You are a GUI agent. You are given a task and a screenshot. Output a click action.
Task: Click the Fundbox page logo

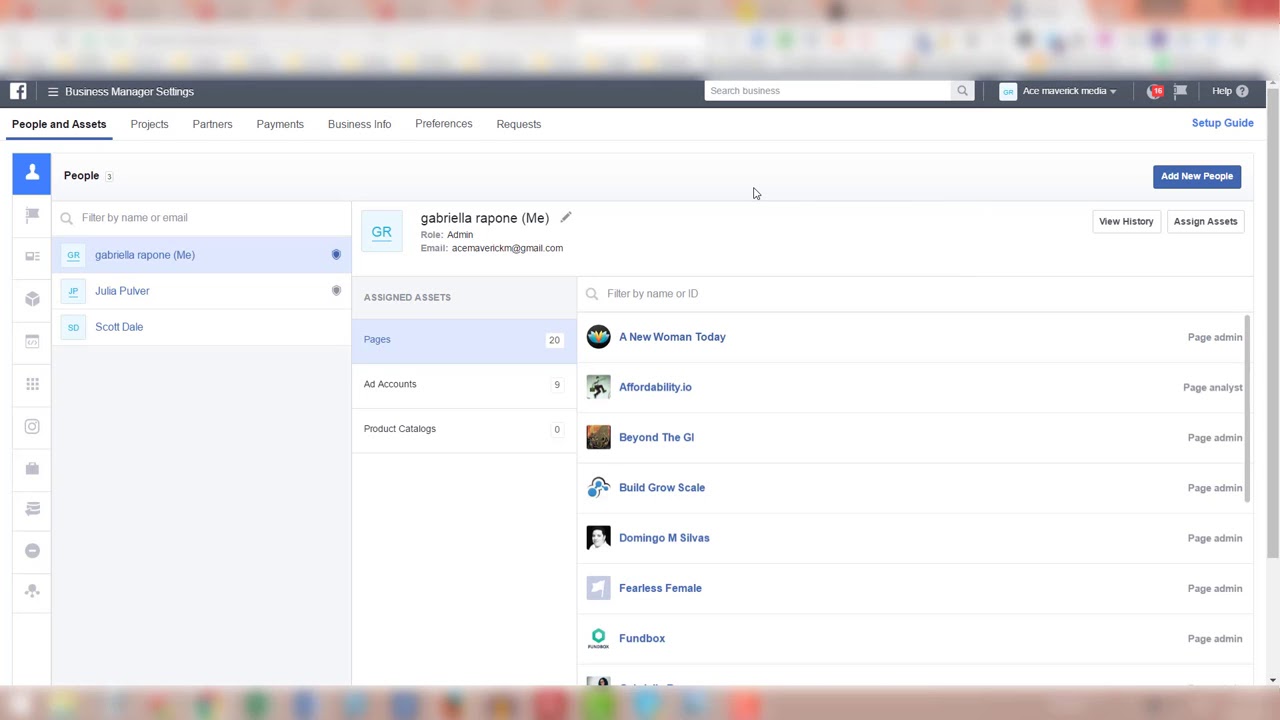click(598, 638)
